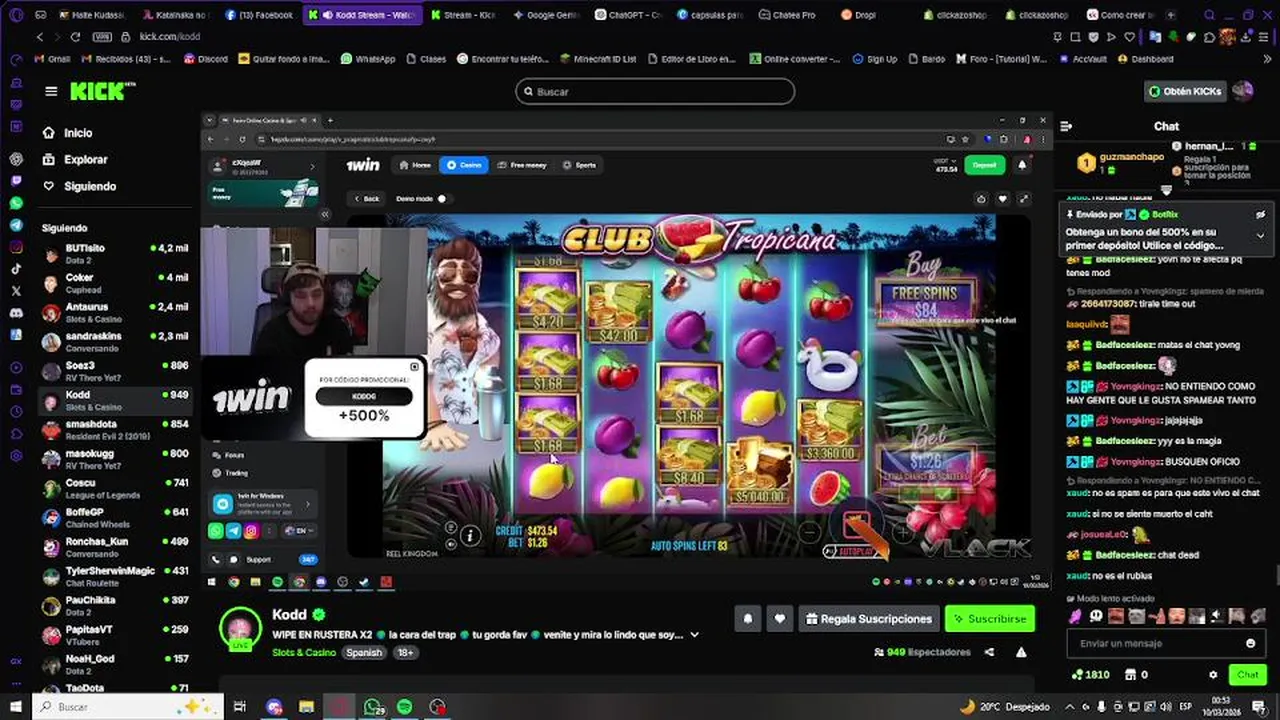1280x720 pixels.
Task: Open TikTok in the browser sidebar
Action: click(16, 269)
